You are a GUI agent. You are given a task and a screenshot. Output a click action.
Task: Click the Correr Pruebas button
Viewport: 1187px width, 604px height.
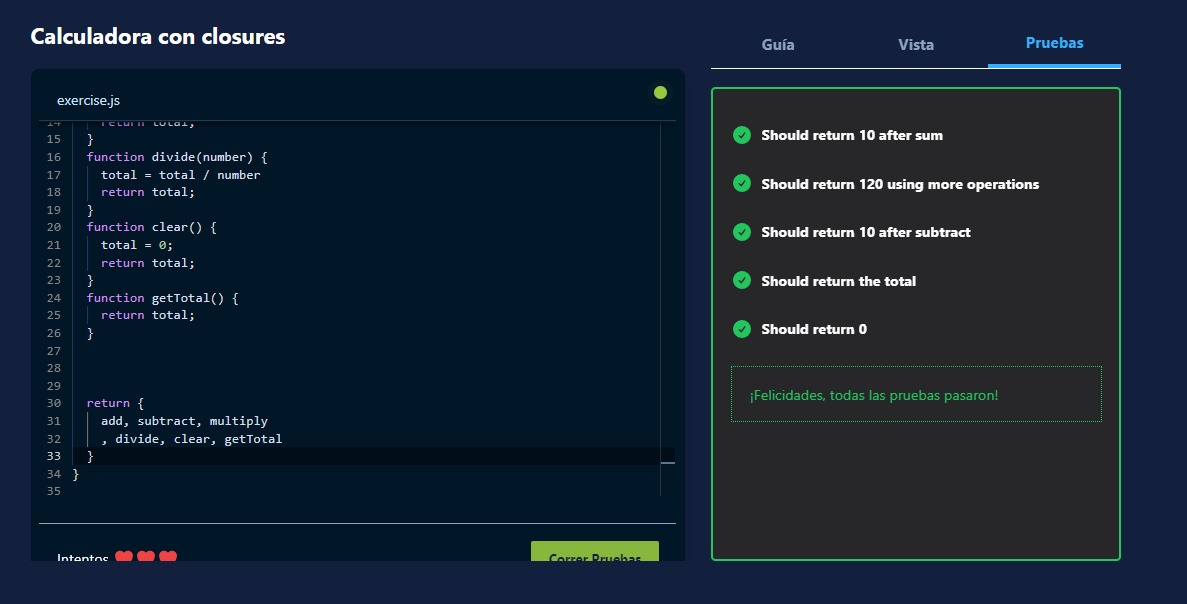tap(594, 552)
